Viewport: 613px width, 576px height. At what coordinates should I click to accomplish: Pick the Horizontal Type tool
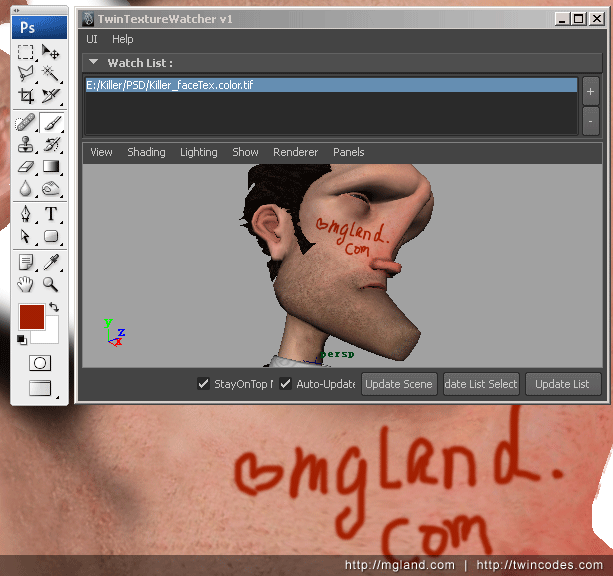click(x=51, y=214)
